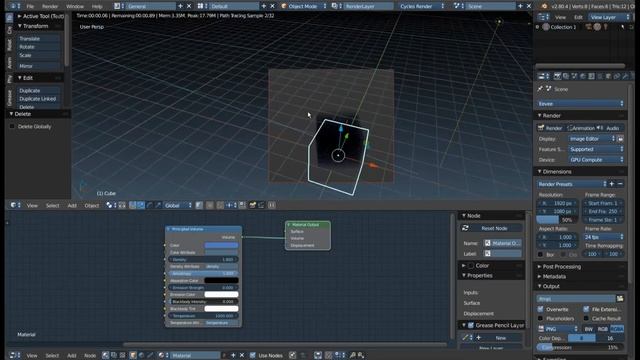
Task: Add new material with plus icon
Action: pos(233,355)
